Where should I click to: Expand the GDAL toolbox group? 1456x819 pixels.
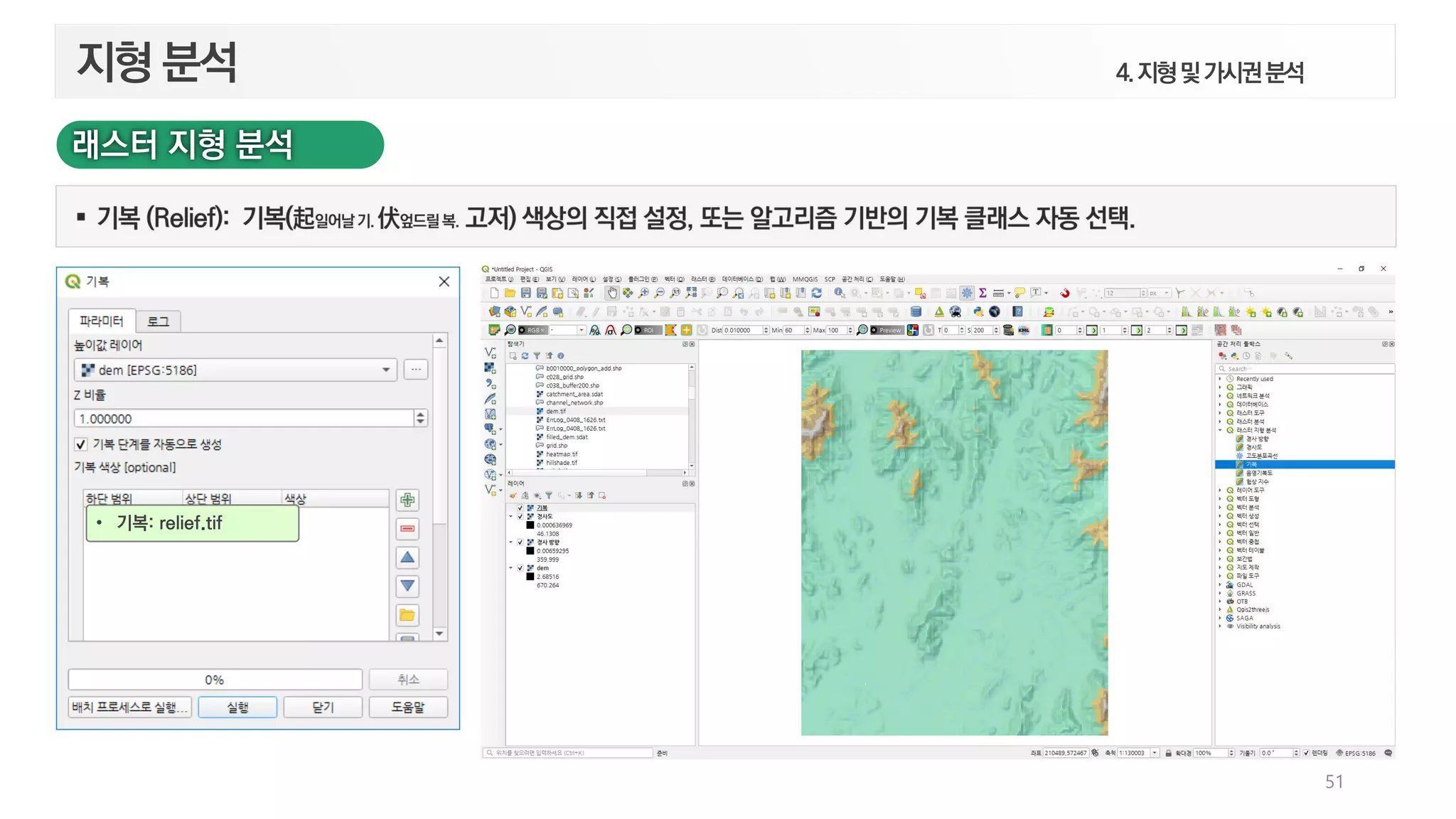click(1220, 585)
